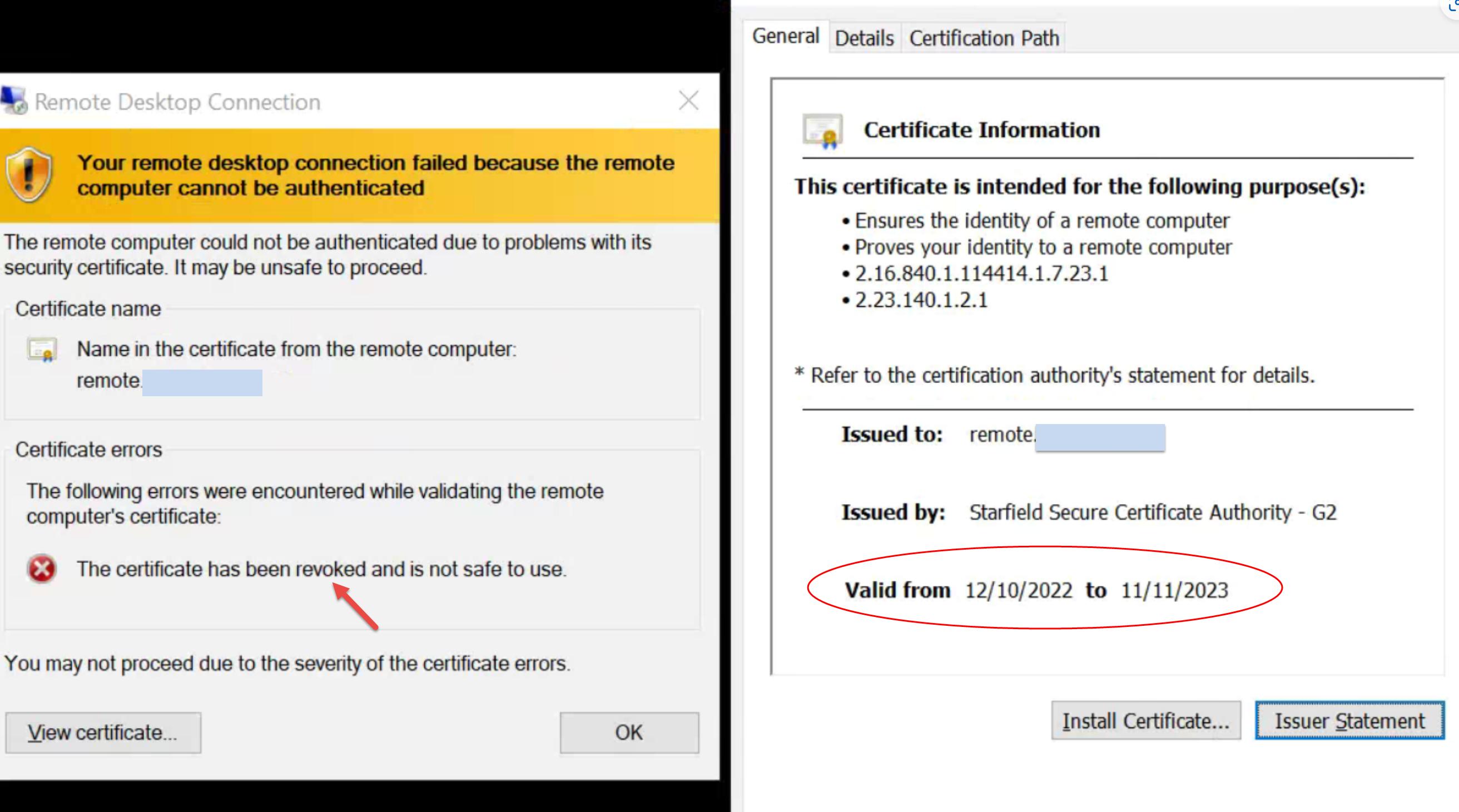Viewport: 1459px width, 812px height.
Task: Click the Starfield Secure Certificate Authority issuer text
Action: pos(1152,512)
